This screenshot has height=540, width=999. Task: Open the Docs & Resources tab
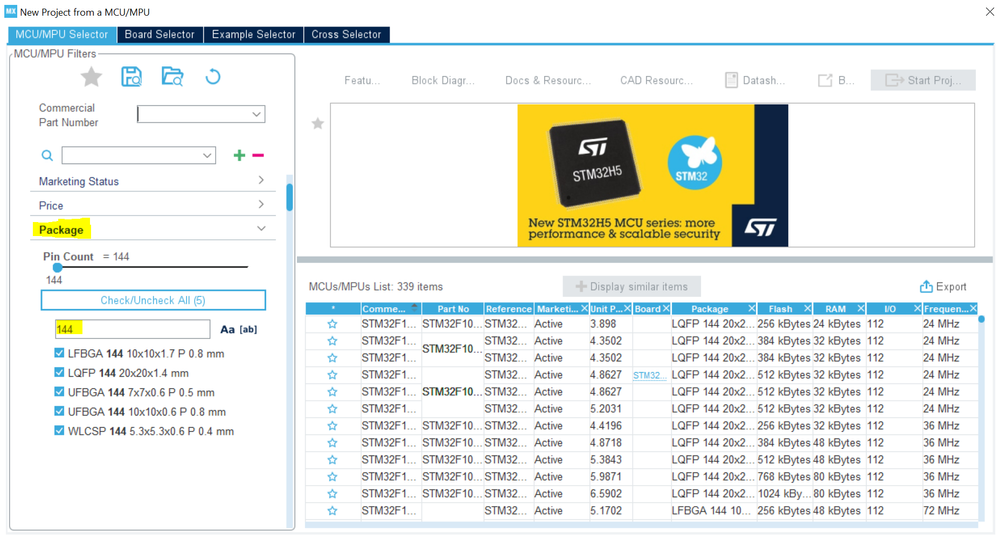[x=548, y=80]
